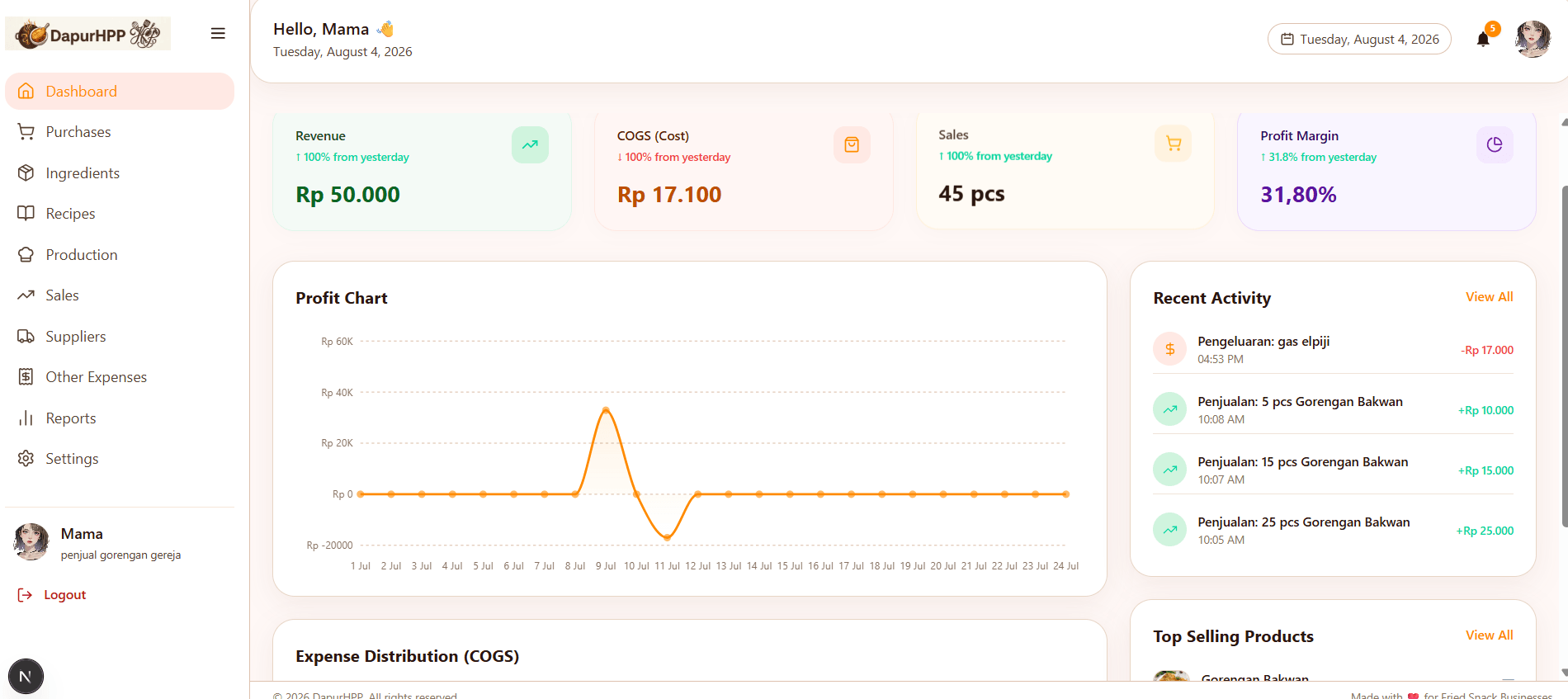Viewport: 1568px width, 699px height.
Task: Click the 11 Jul low point on Profit Chart
Action: tap(668, 537)
